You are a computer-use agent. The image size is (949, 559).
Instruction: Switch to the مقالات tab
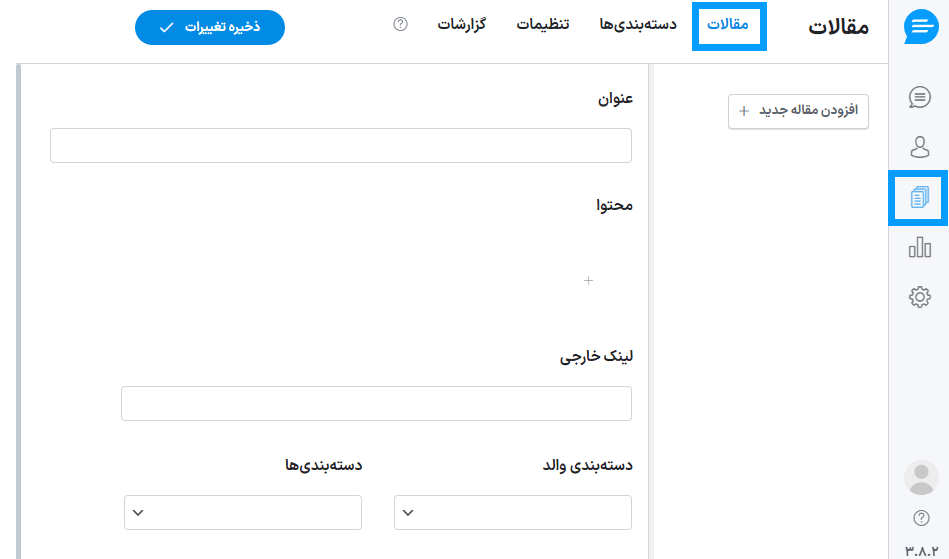click(728, 25)
